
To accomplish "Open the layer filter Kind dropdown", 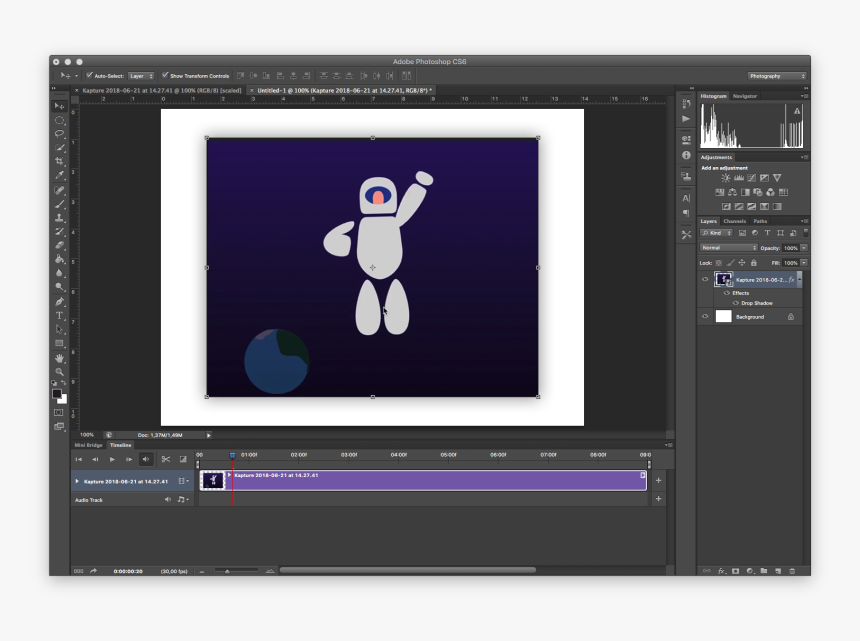I will (716, 233).
